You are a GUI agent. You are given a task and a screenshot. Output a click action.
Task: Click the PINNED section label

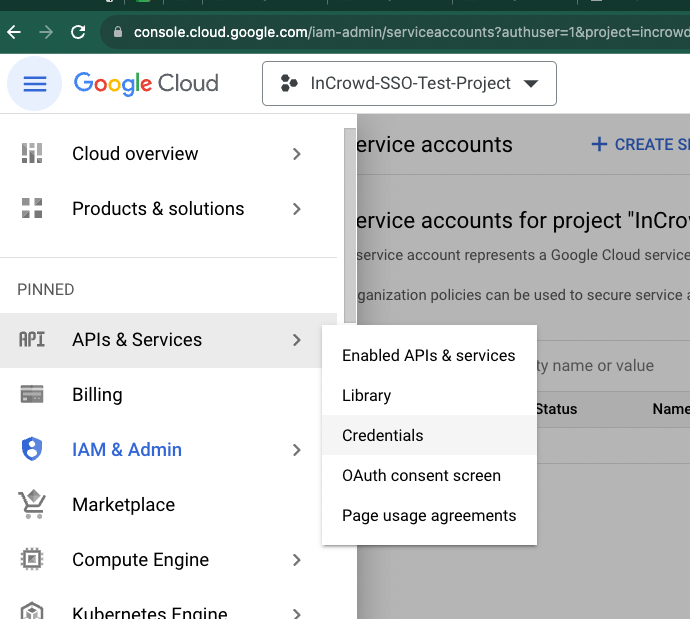pos(45,289)
